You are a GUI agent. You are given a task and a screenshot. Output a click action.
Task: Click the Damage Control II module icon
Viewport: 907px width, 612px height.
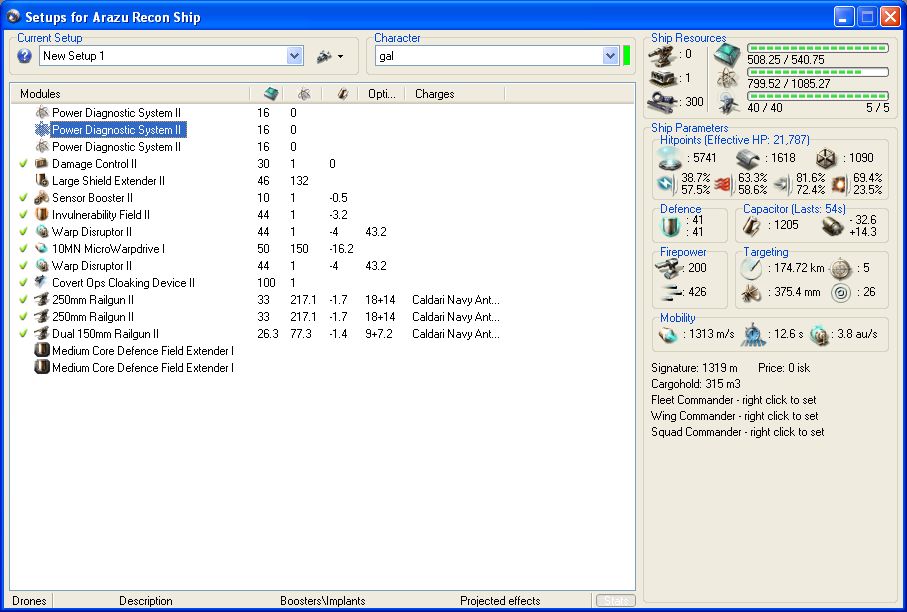point(42,163)
